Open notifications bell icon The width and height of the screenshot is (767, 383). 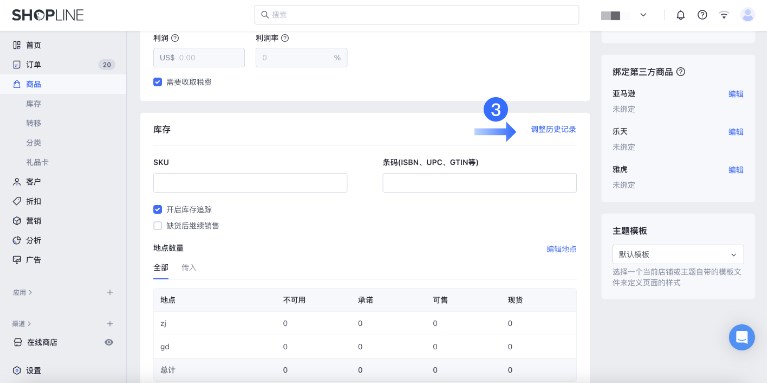tap(680, 15)
